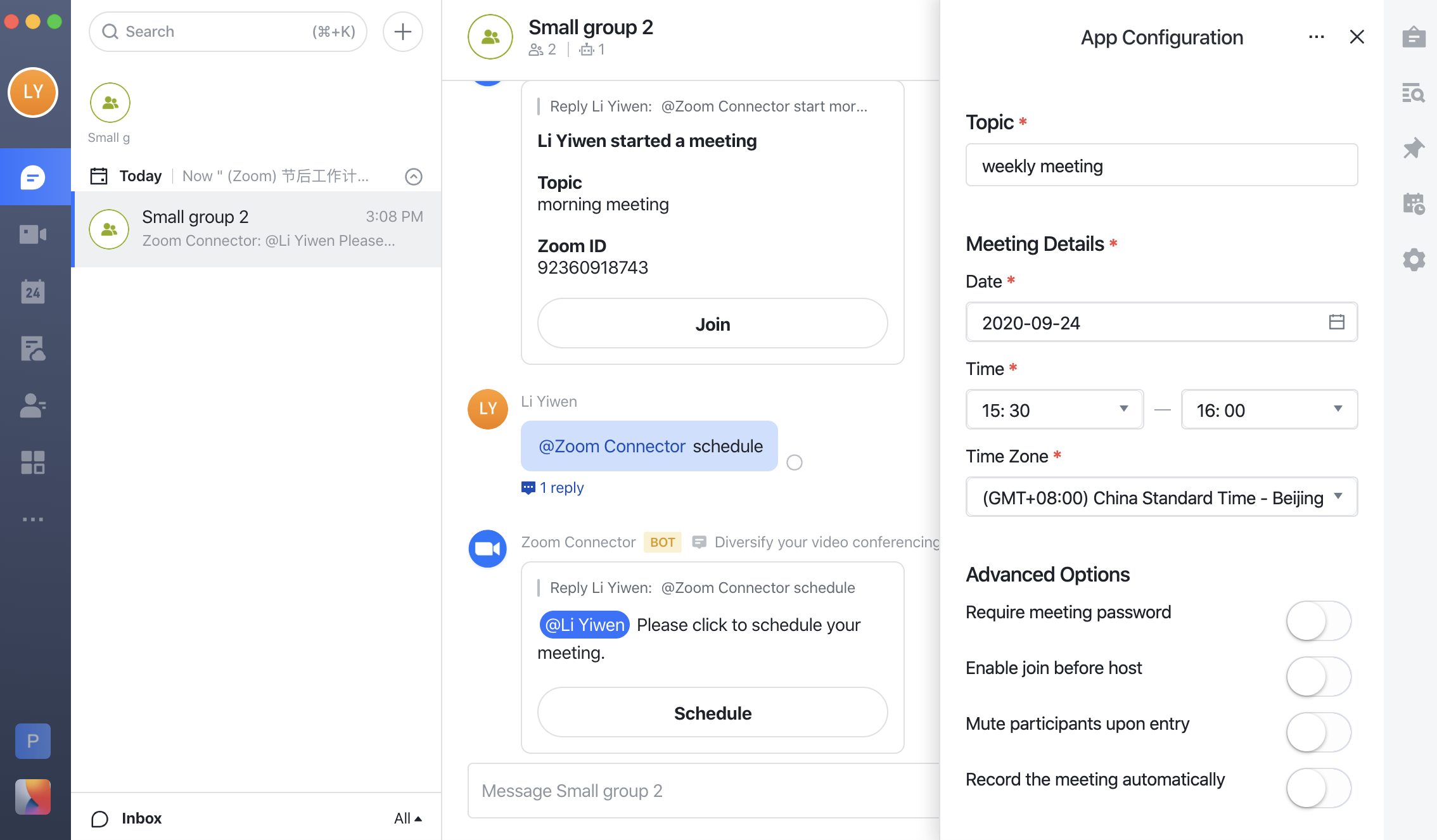
Task: Switch on Record the meeting automatically
Action: click(1319, 788)
